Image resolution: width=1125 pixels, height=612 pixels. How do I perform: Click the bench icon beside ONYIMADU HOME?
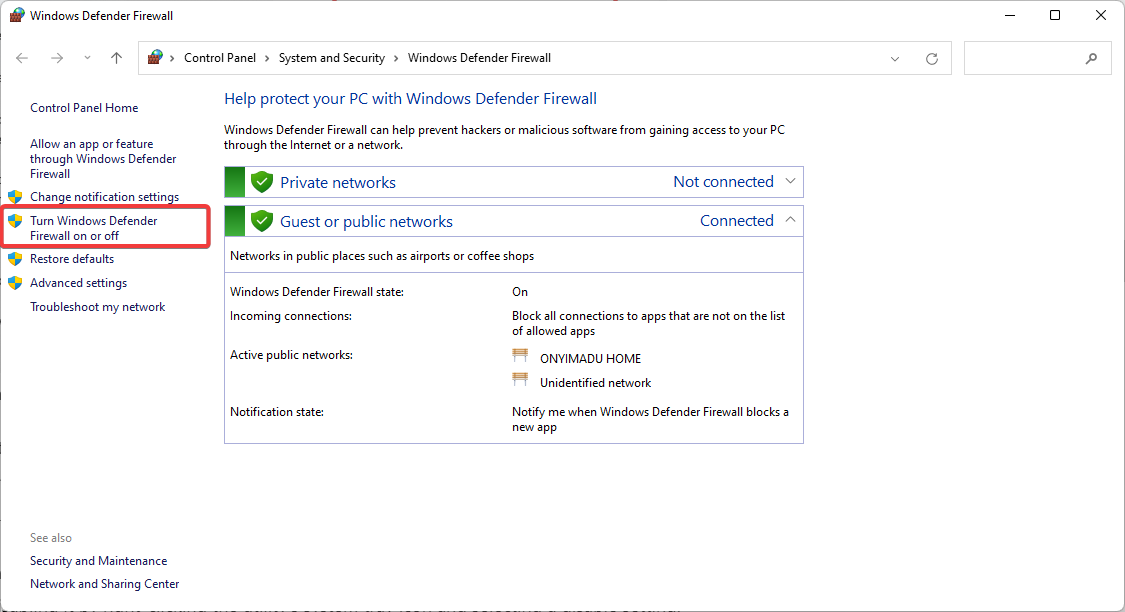point(520,357)
